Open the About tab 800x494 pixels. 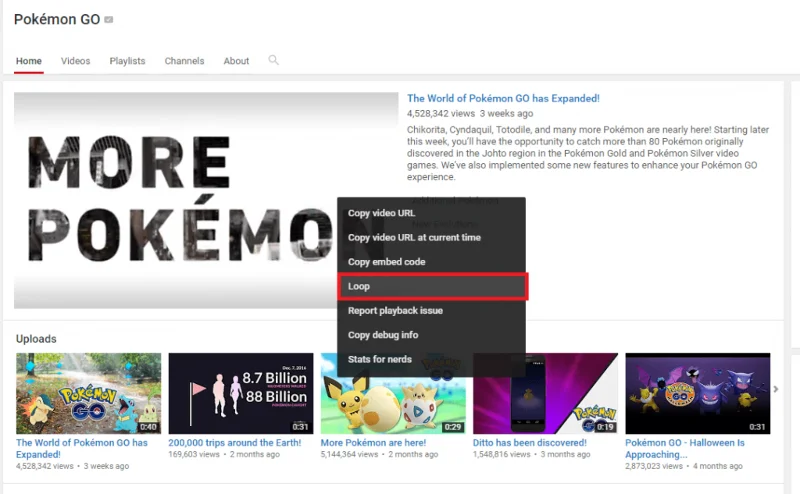click(x=236, y=61)
